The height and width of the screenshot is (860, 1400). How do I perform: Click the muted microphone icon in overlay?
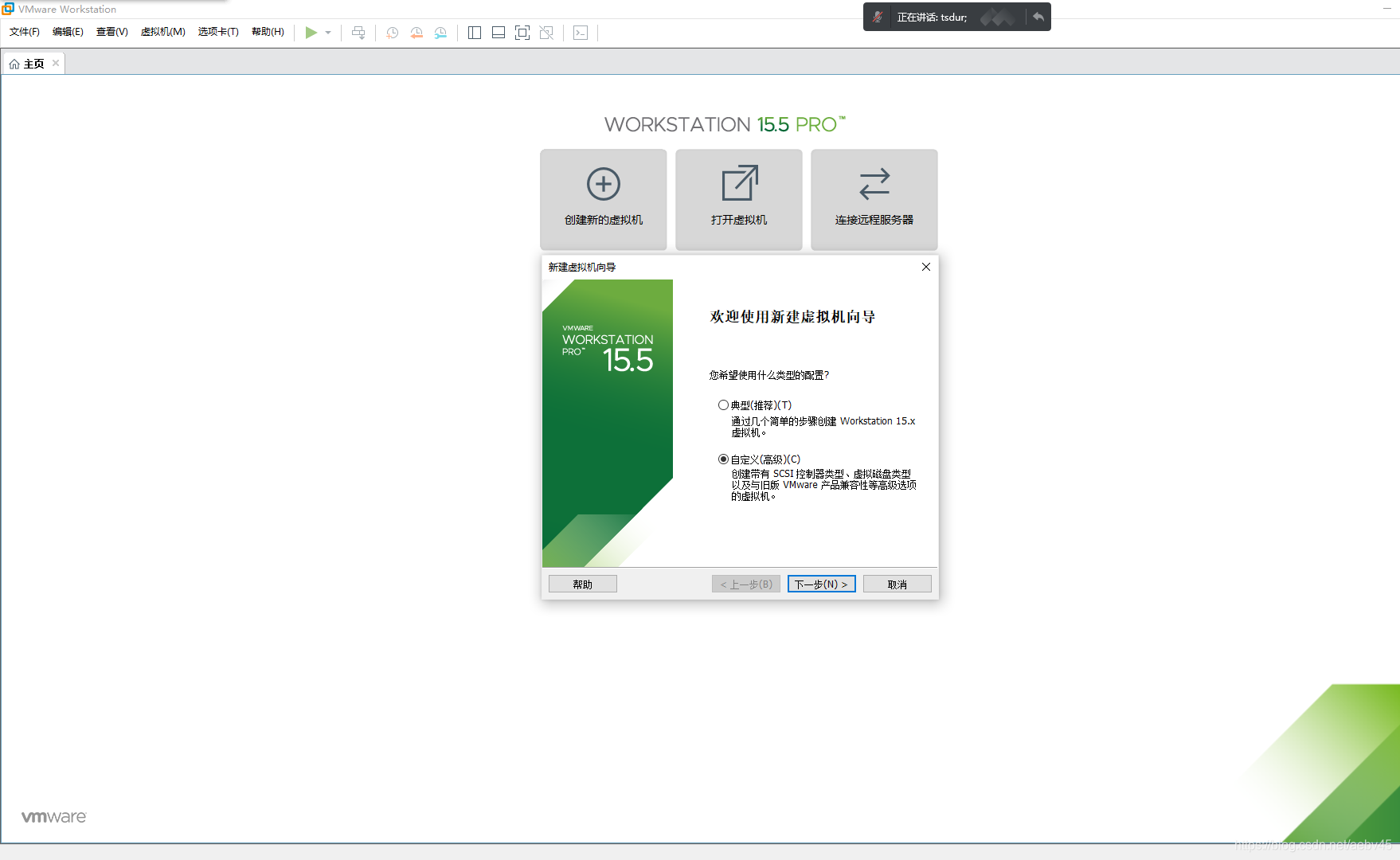coord(878,17)
